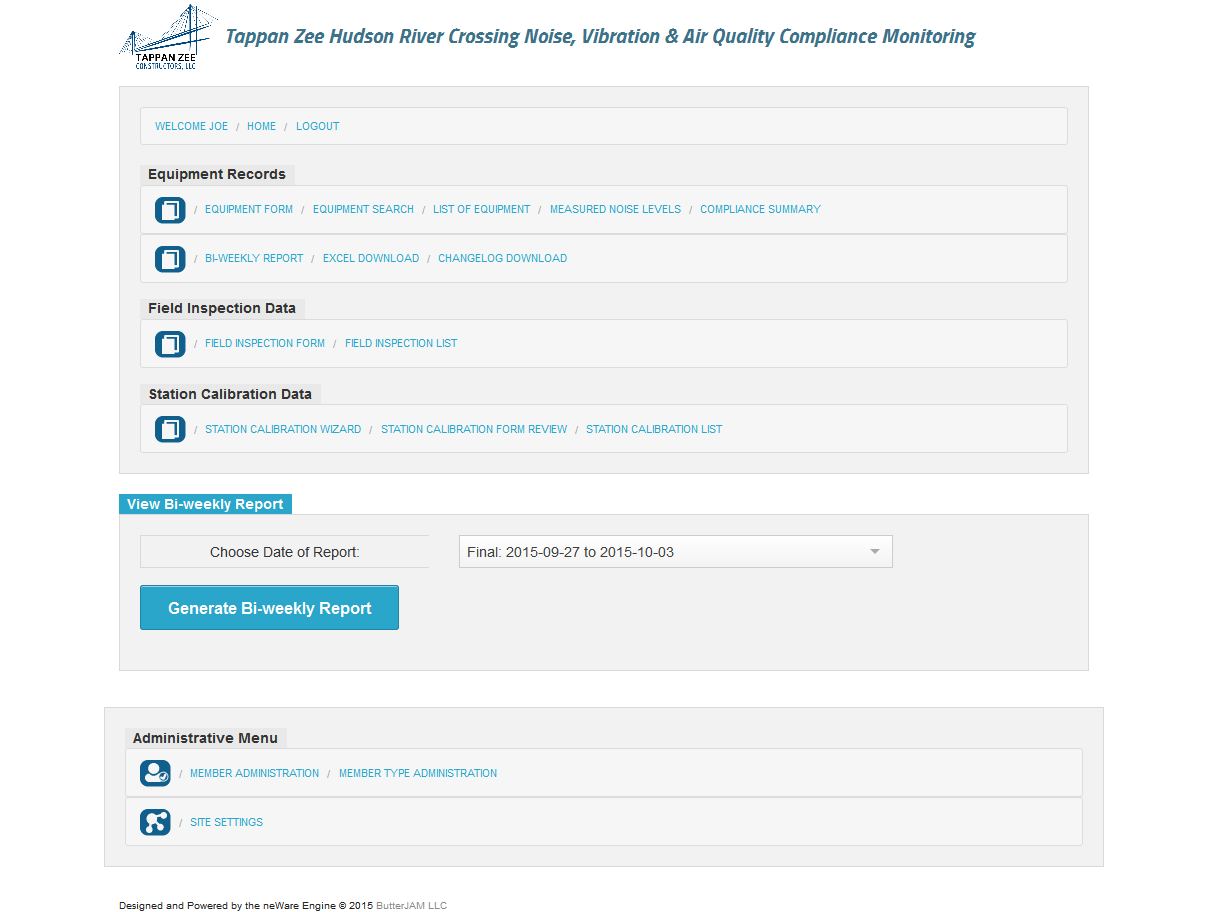Click the Field Inspection Data document icon
Image resolution: width=1207 pixels, height=912 pixels.
coord(170,344)
